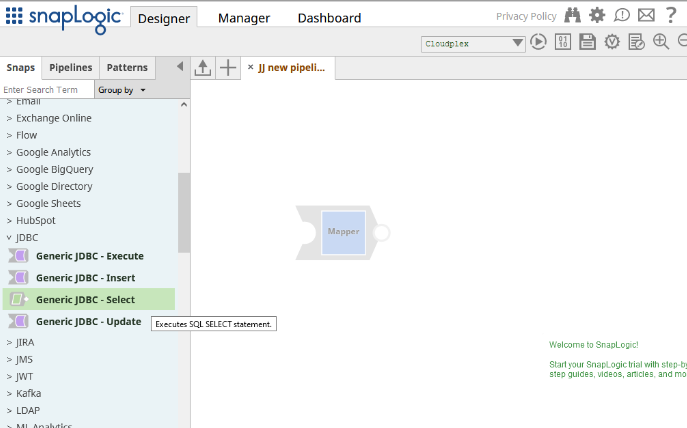Switch to the Dashboard tab
Viewport: 687px width, 428px height.
pos(329,18)
